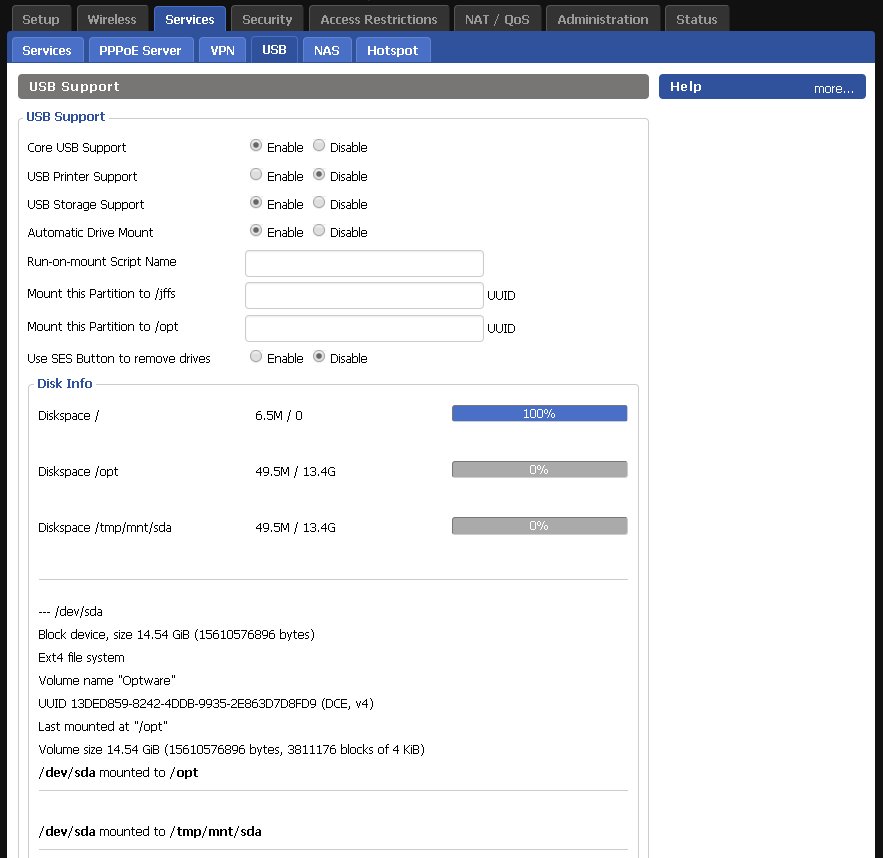The image size is (883, 858).
Task: Go to Access Restrictions tab
Action: click(x=378, y=19)
